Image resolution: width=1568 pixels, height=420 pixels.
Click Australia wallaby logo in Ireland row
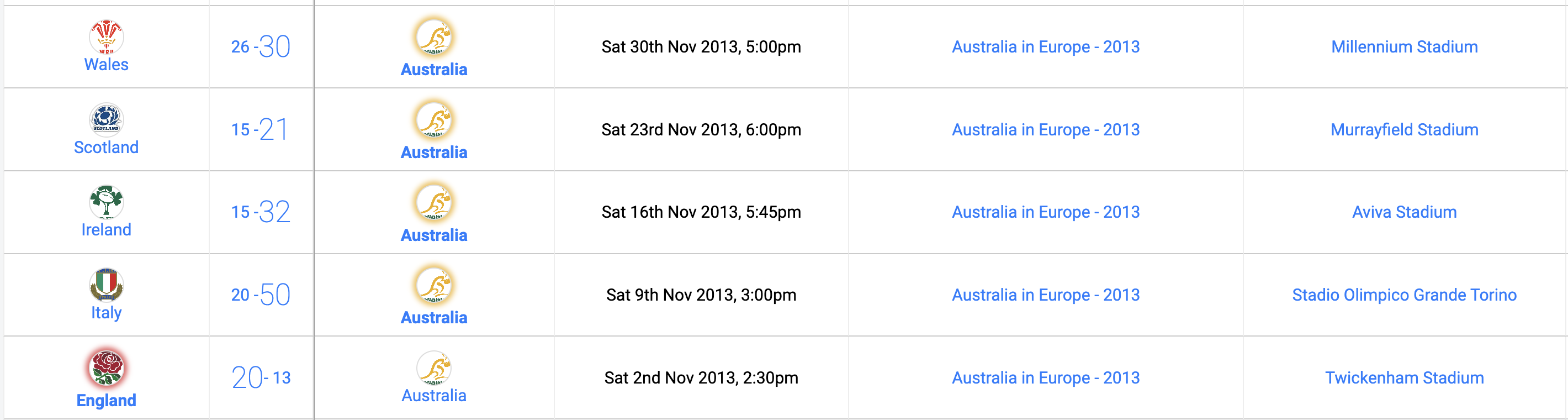(433, 203)
